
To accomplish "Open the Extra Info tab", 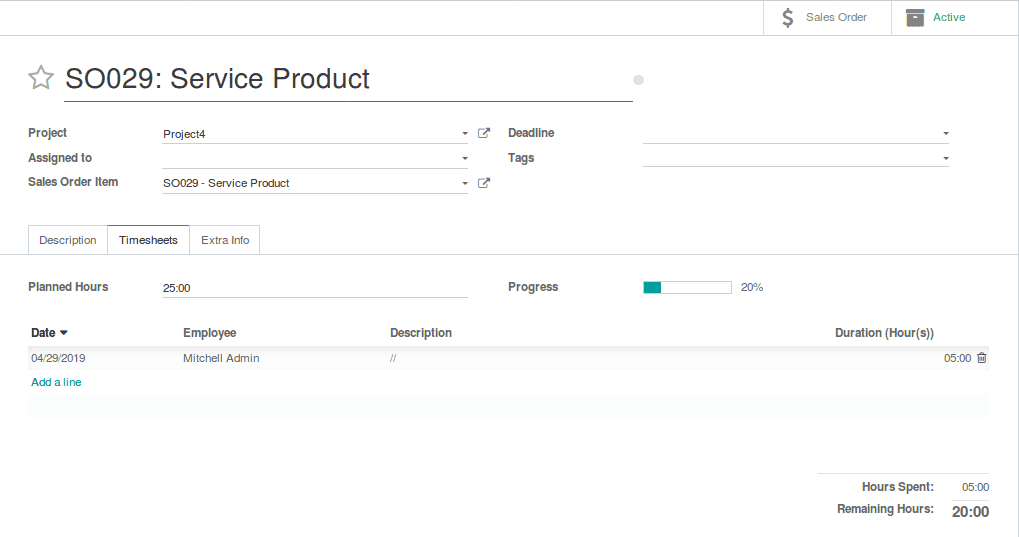I will 225,240.
